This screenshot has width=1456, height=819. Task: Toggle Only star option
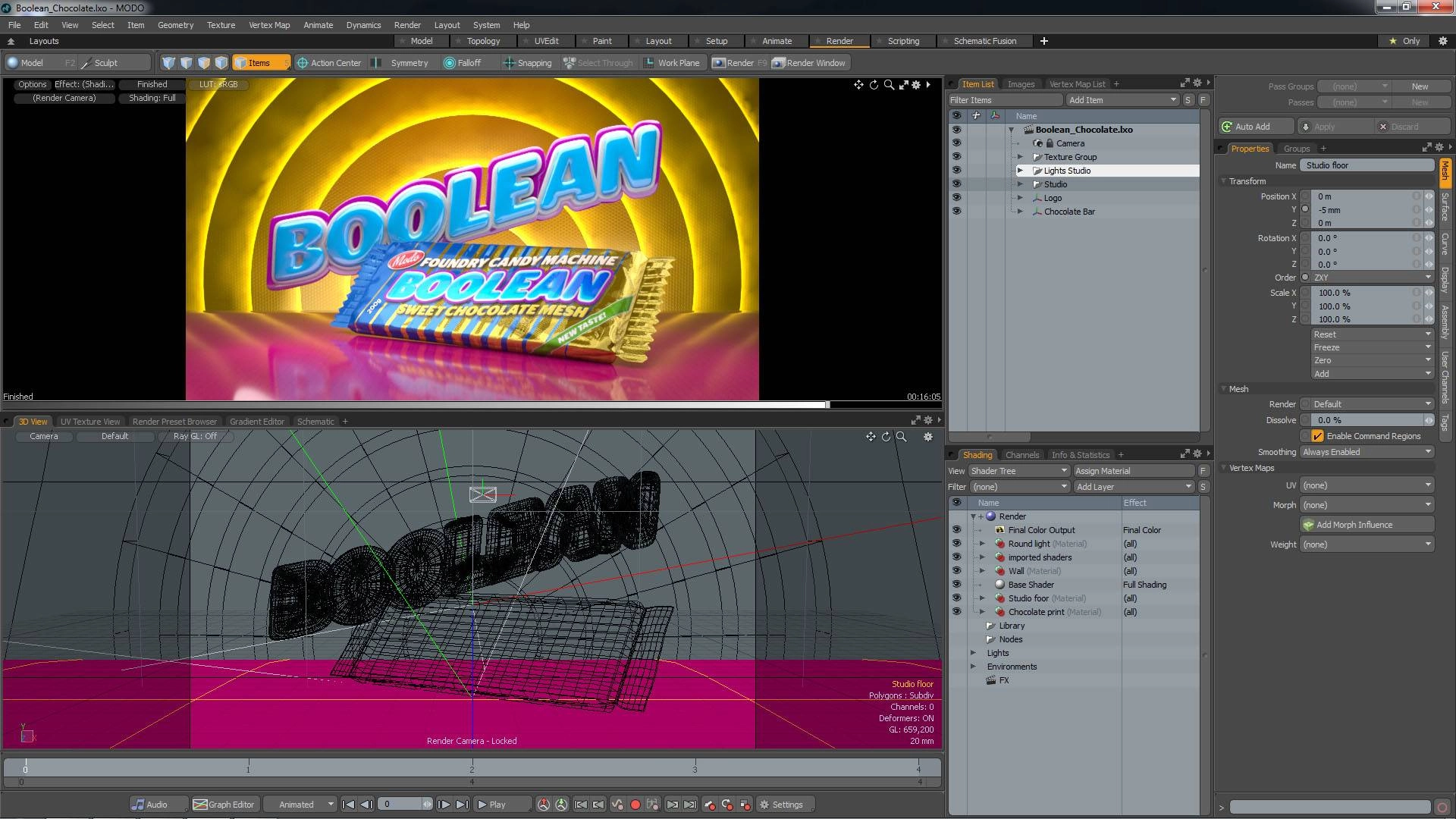coord(1404,41)
